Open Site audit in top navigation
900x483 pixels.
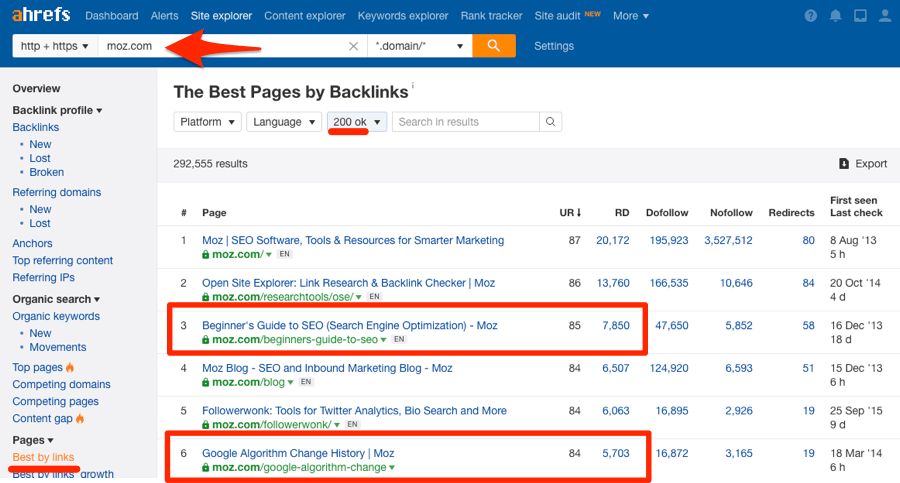[x=557, y=16]
